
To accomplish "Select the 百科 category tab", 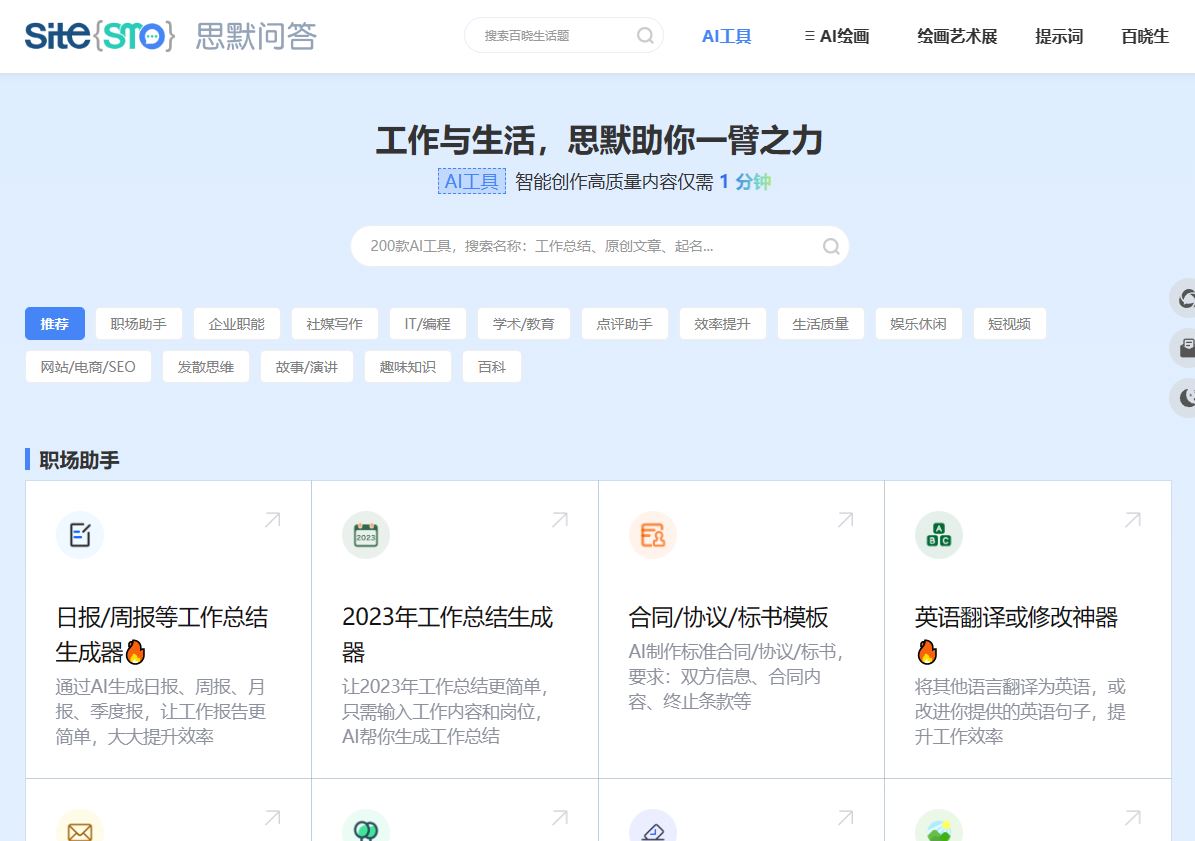I will (492, 366).
